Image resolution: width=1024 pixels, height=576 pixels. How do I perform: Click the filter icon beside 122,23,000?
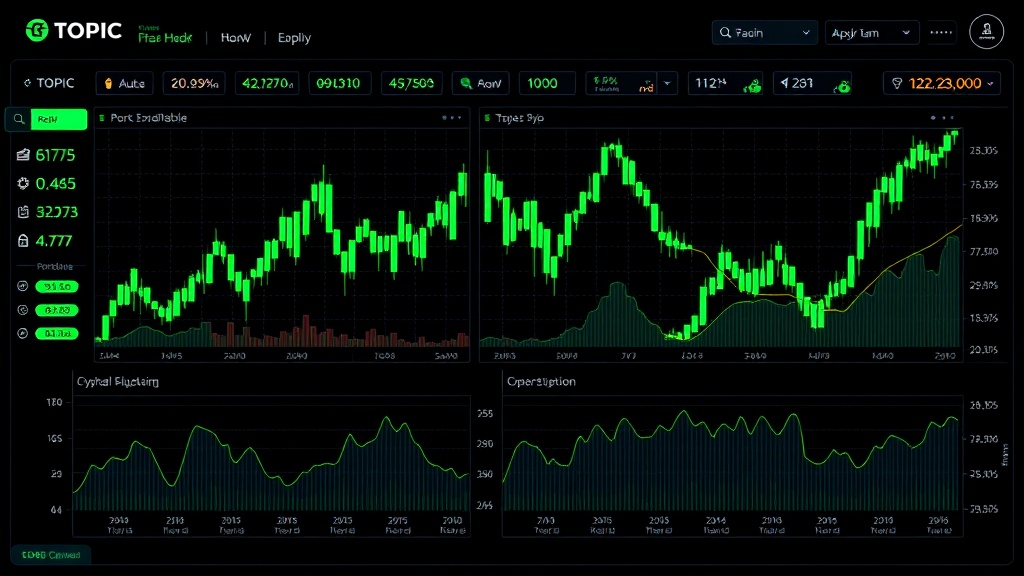point(897,84)
